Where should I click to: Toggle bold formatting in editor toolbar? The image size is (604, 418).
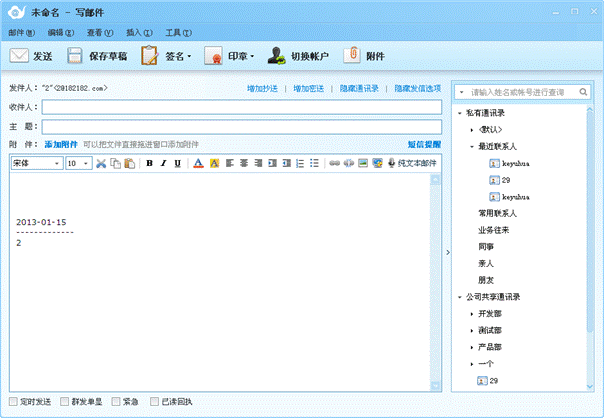coord(150,163)
